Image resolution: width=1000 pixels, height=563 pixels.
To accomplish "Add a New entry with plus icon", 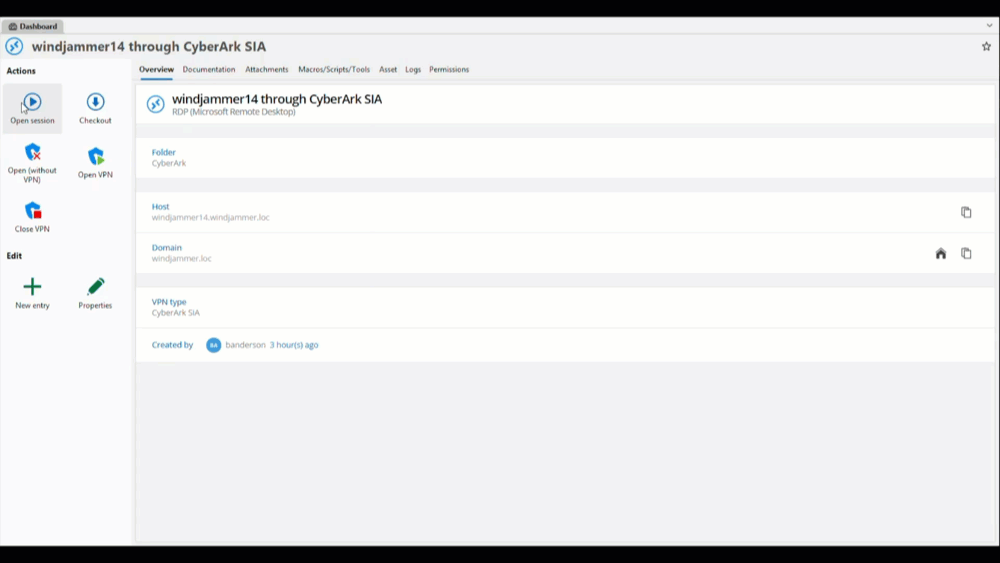I will (32, 287).
